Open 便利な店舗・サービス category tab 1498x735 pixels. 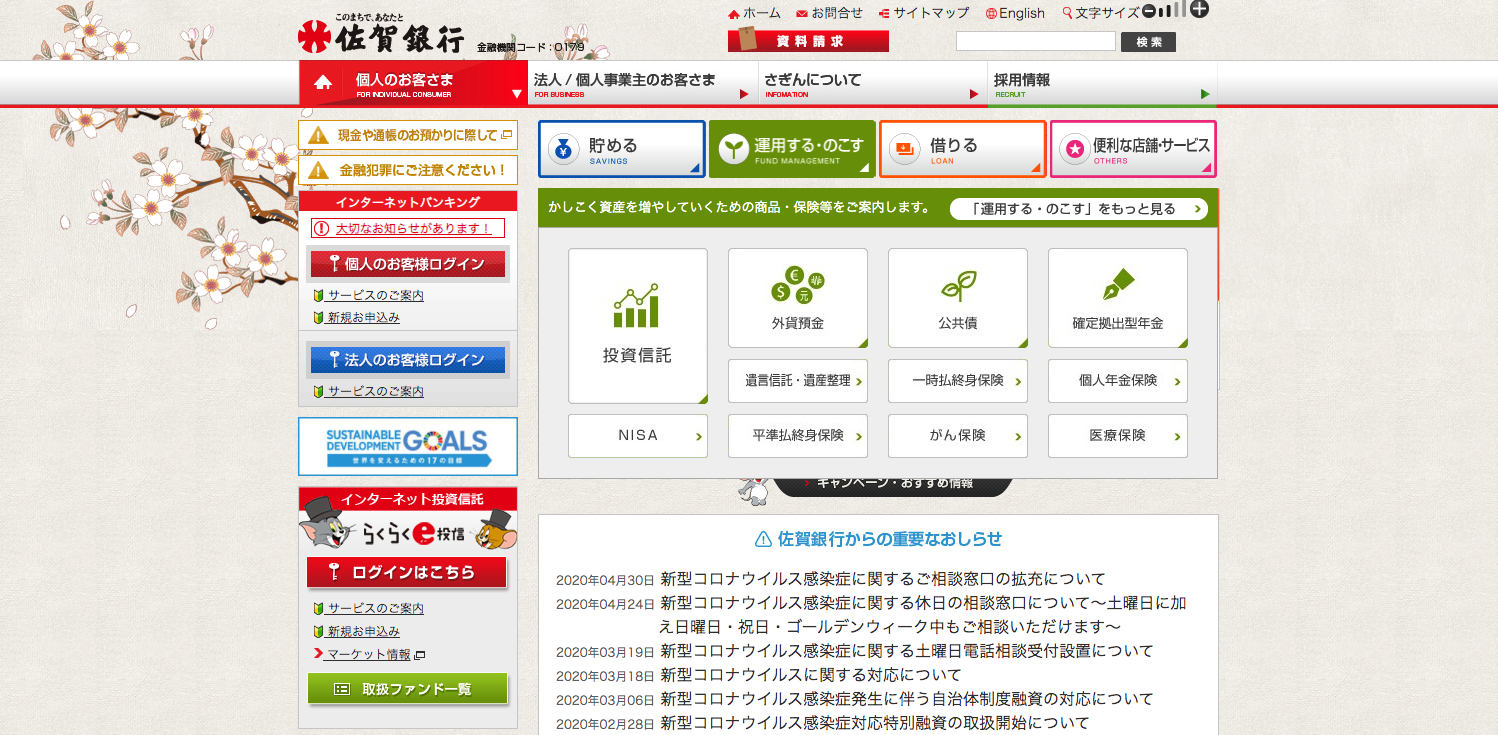coord(1133,149)
